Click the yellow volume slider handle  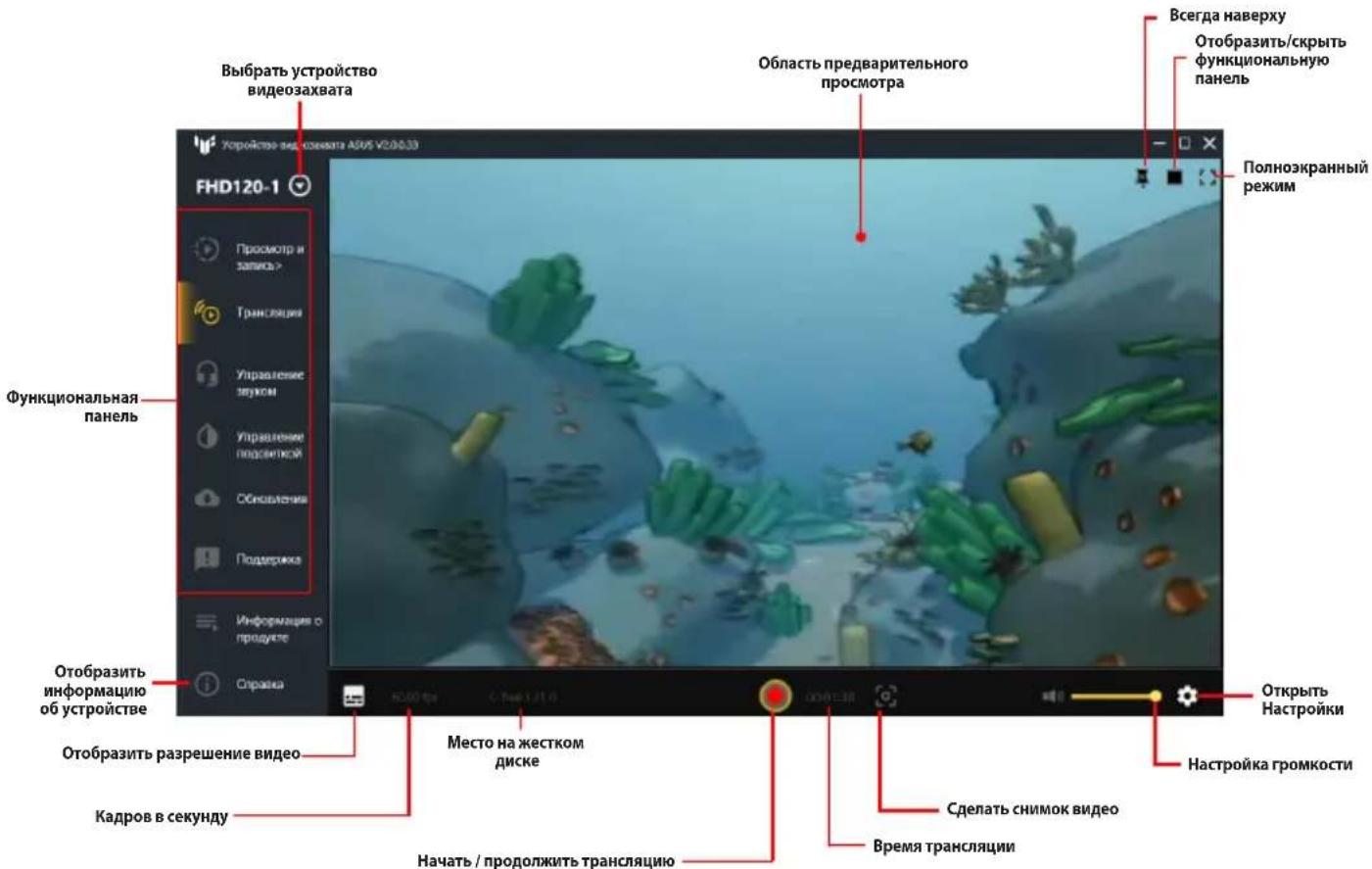point(1156,696)
